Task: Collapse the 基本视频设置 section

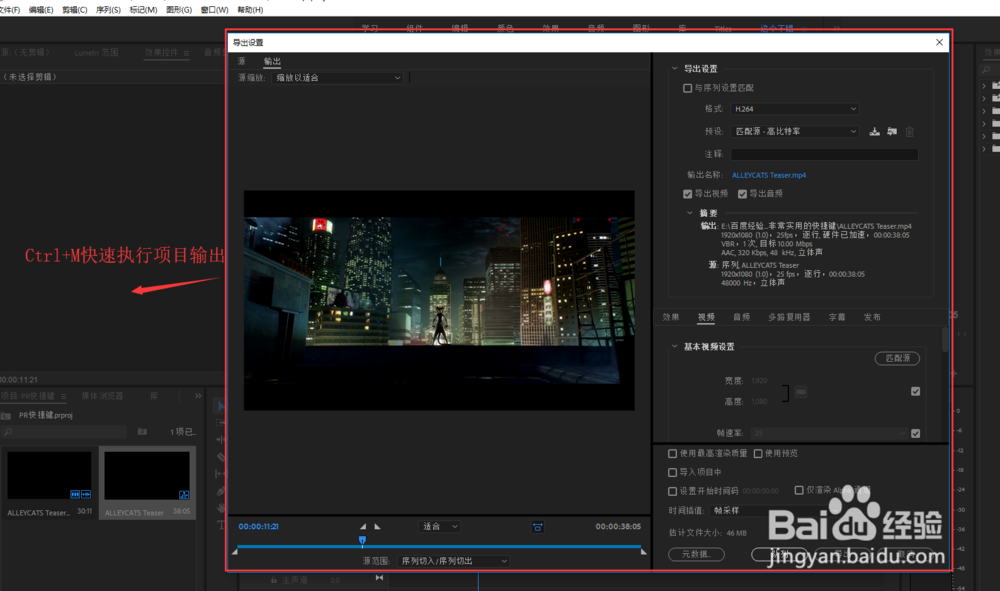Action: [x=674, y=346]
